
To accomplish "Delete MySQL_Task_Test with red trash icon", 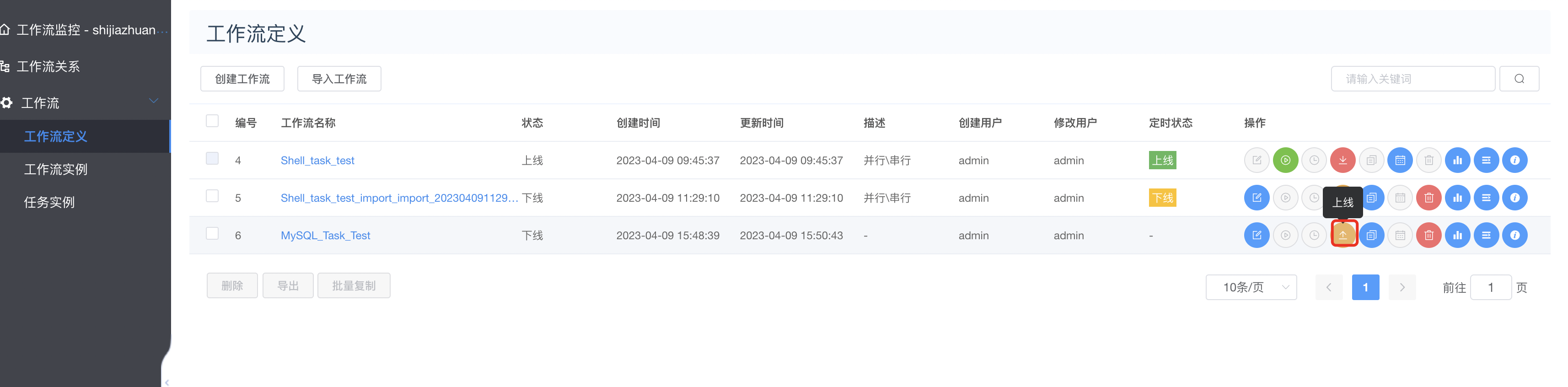I will coord(1428,236).
